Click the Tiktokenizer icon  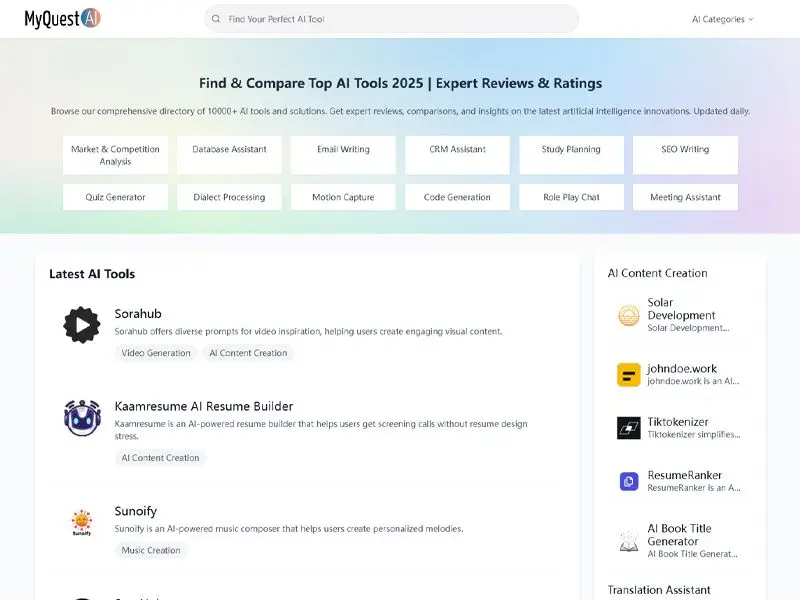coord(628,428)
